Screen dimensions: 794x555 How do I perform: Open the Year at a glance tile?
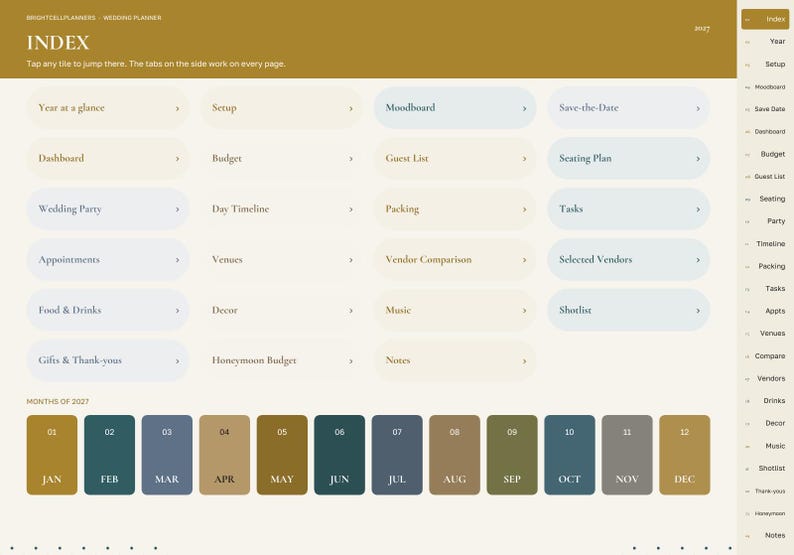click(107, 108)
